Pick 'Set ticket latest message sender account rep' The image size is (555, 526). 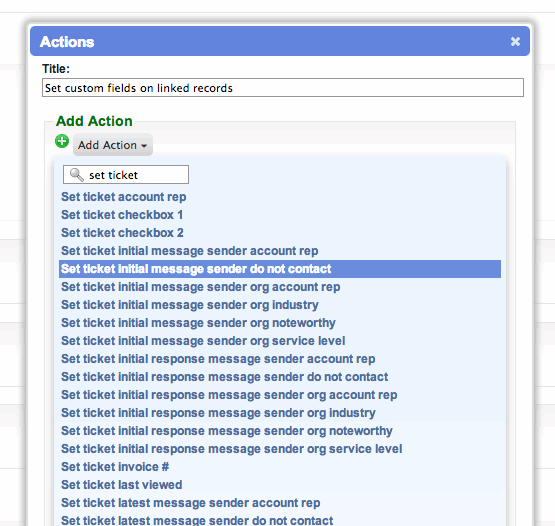tap(190, 503)
